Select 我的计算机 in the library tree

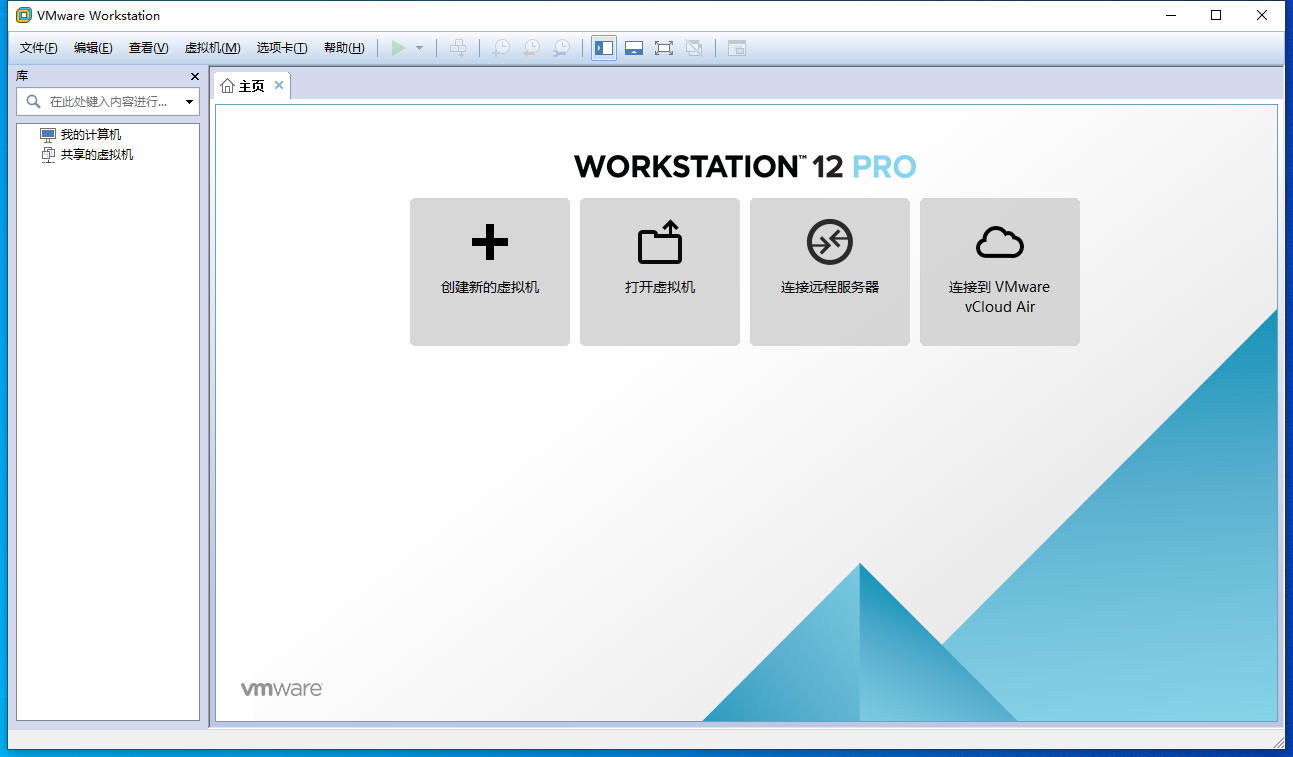coord(90,135)
